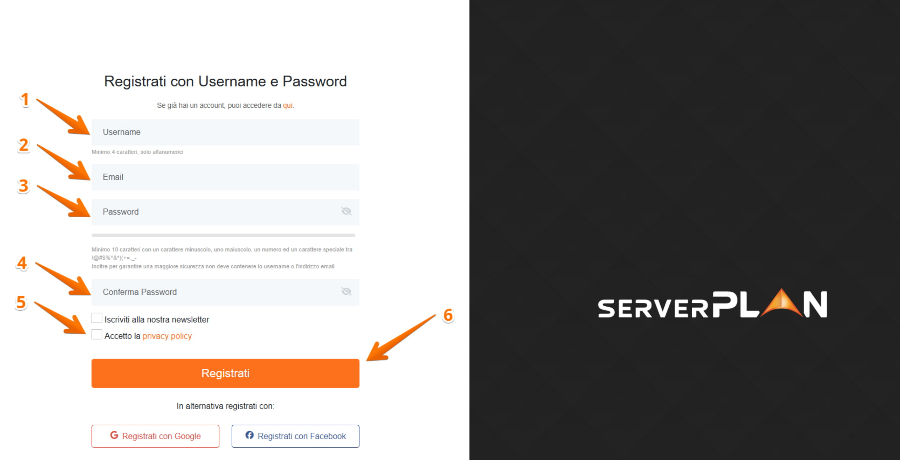900x460 pixels.
Task: Choose Registrati con Facebook
Action: 295,436
